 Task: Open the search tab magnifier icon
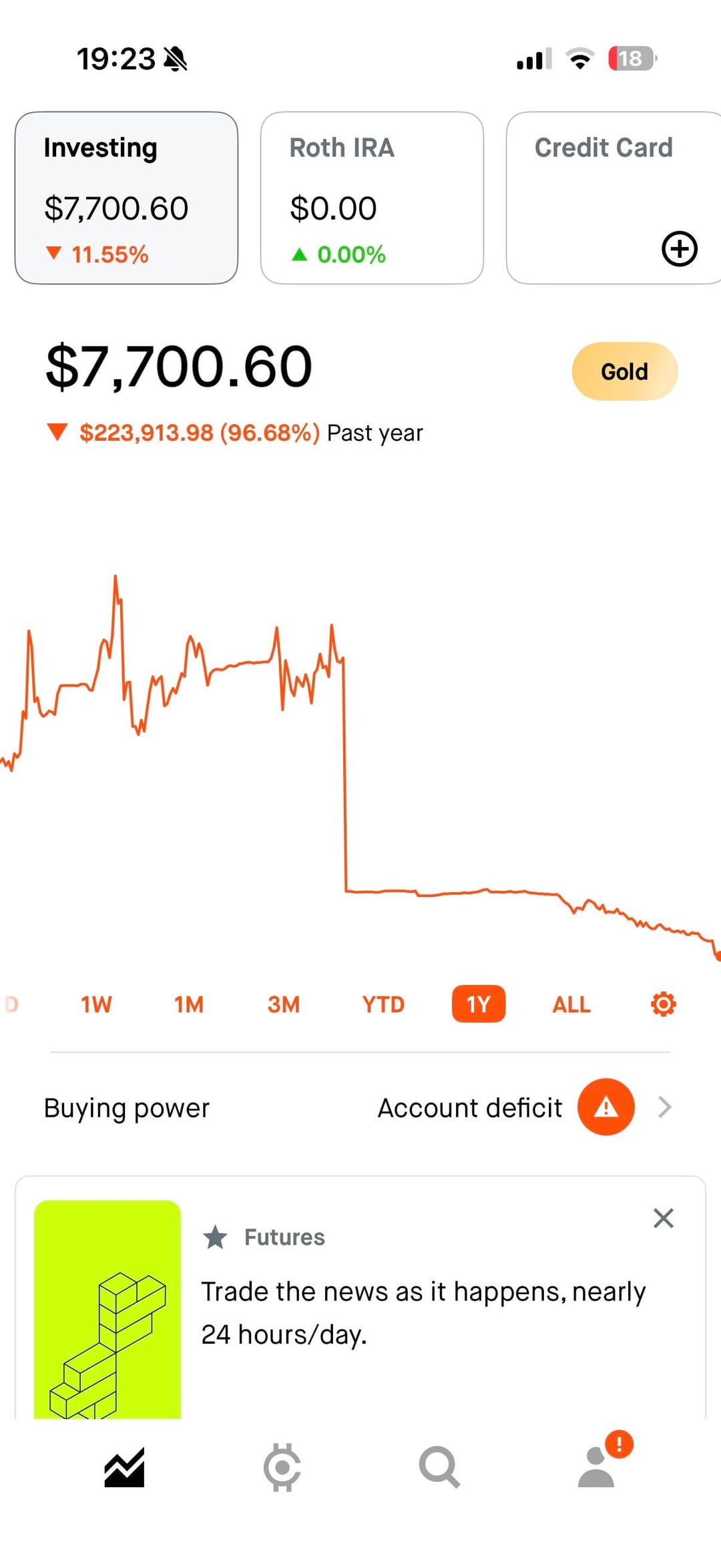[439, 1467]
